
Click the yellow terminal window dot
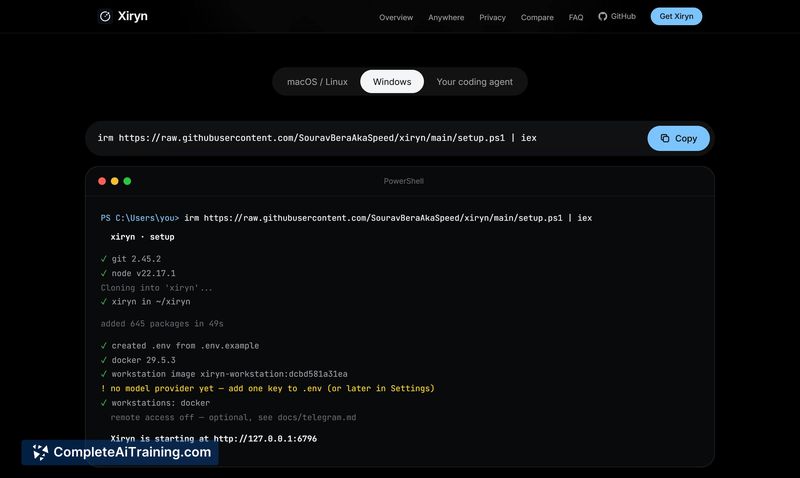point(114,181)
